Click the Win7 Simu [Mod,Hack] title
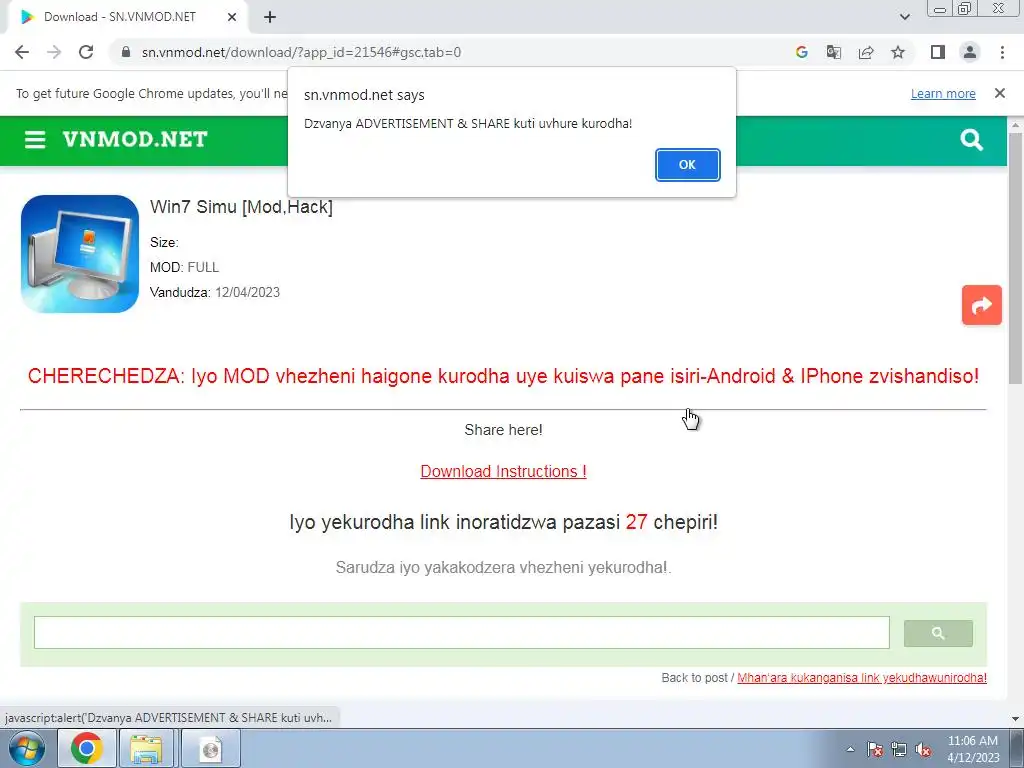The image size is (1024, 768). pos(241,207)
